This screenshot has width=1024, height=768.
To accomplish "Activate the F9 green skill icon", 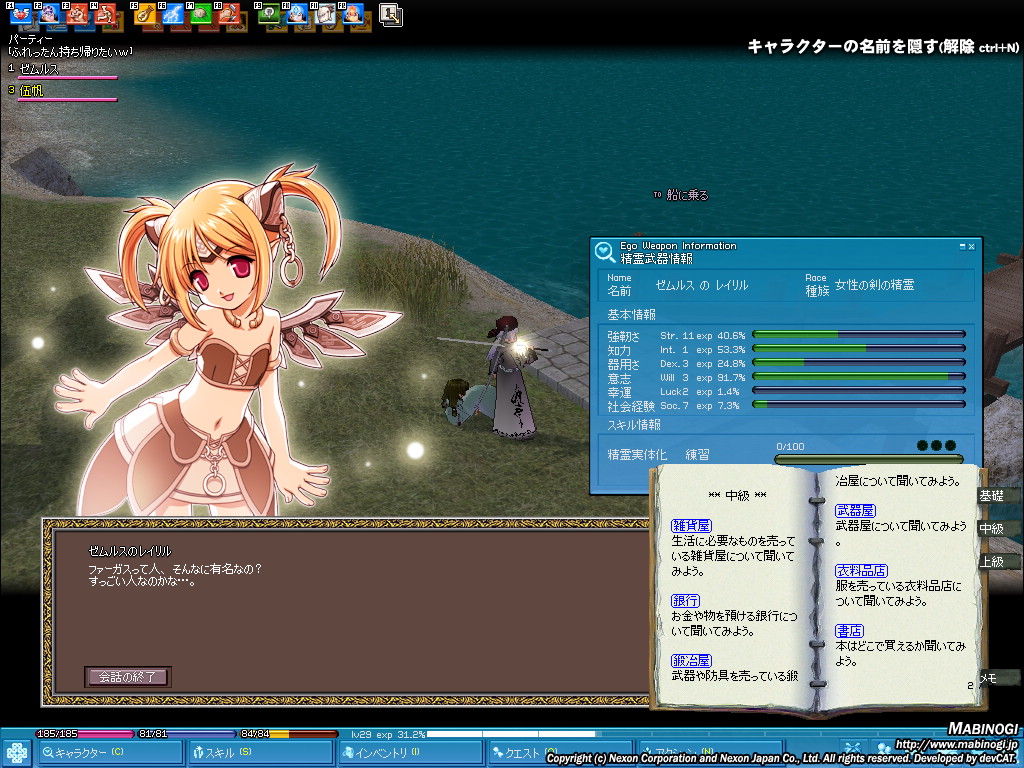I will click(268, 14).
